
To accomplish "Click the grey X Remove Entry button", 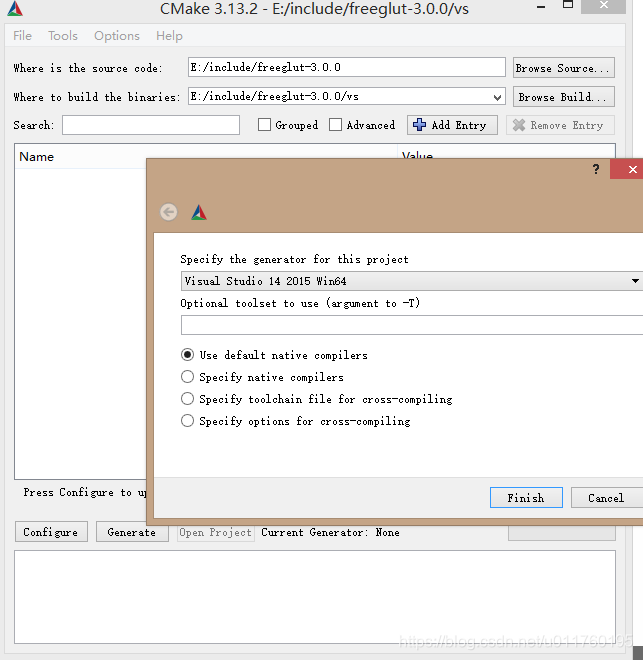I will (561, 125).
